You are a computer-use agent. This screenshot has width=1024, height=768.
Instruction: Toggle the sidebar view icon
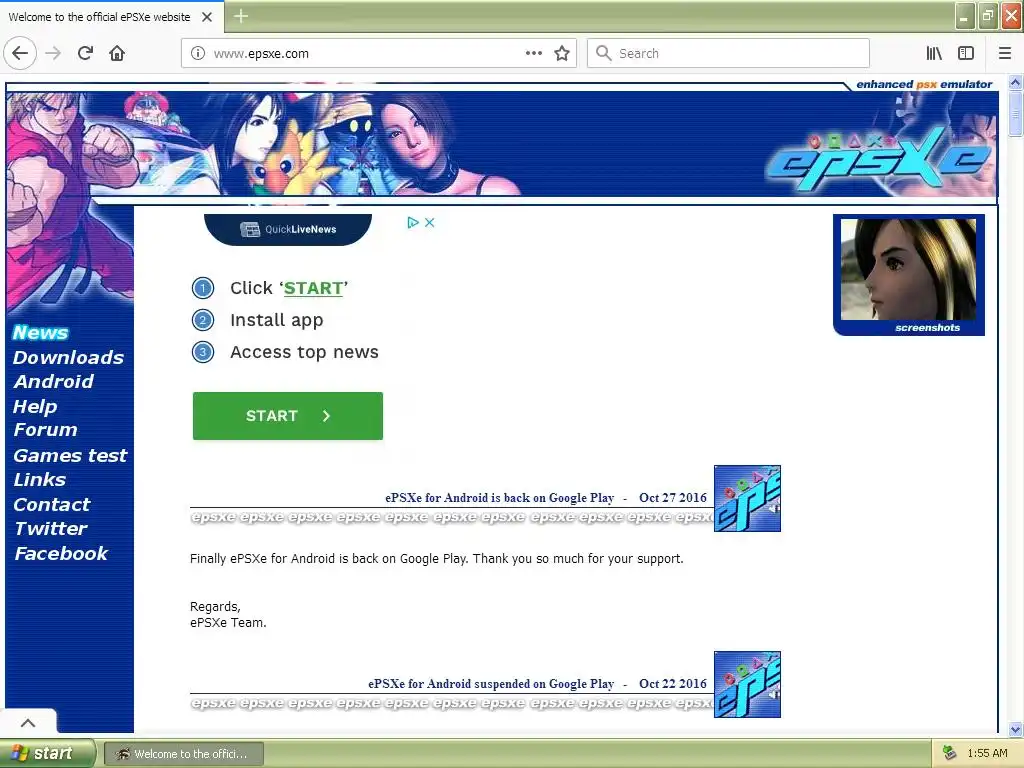pyautogui.click(x=966, y=53)
